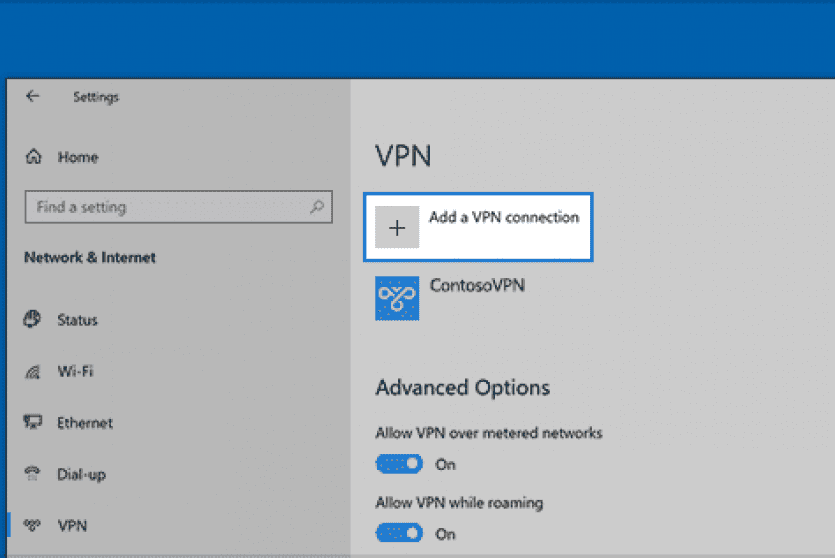Click the Add a VPN connection text
The image size is (835, 558).
(503, 217)
